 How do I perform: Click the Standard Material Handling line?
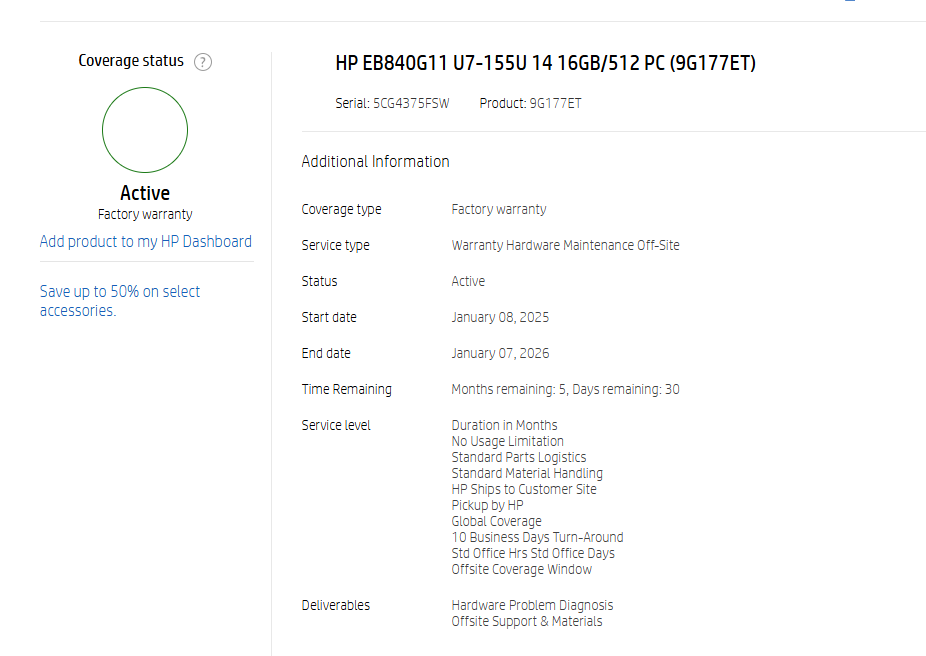(x=527, y=474)
